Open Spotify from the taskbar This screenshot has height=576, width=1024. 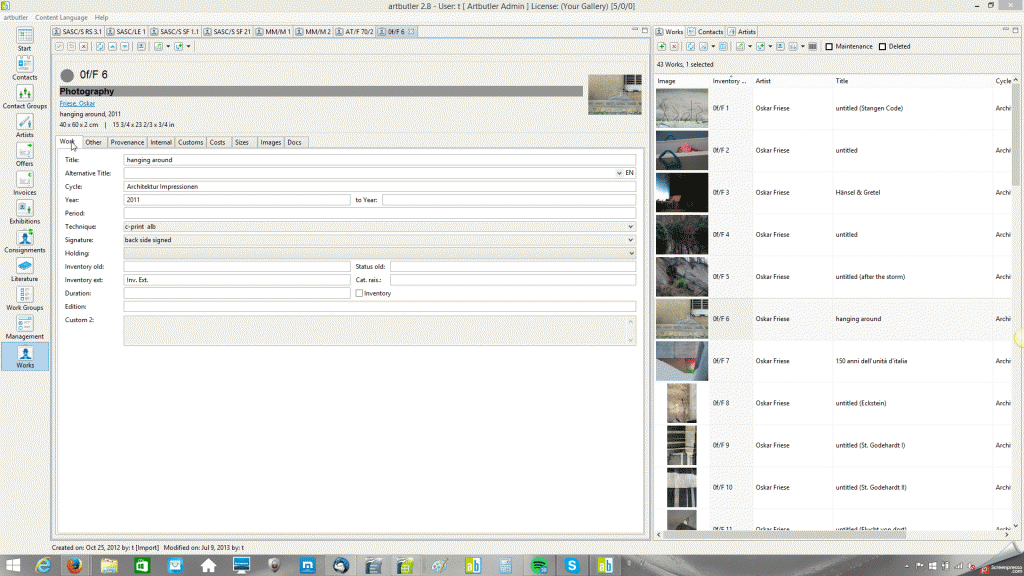click(539, 566)
